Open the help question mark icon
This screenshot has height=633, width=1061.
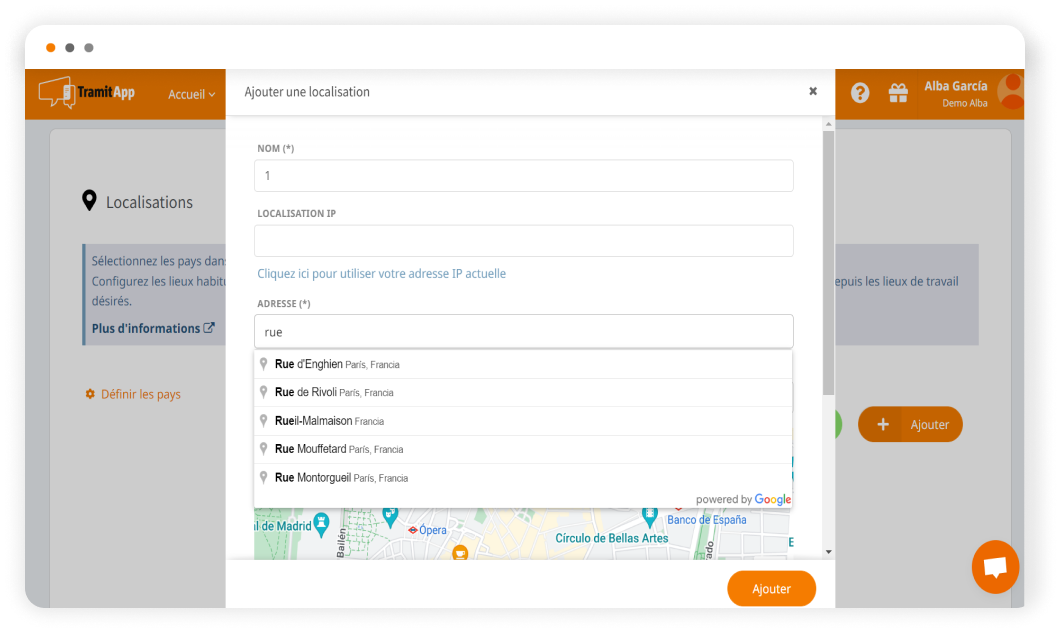click(860, 93)
